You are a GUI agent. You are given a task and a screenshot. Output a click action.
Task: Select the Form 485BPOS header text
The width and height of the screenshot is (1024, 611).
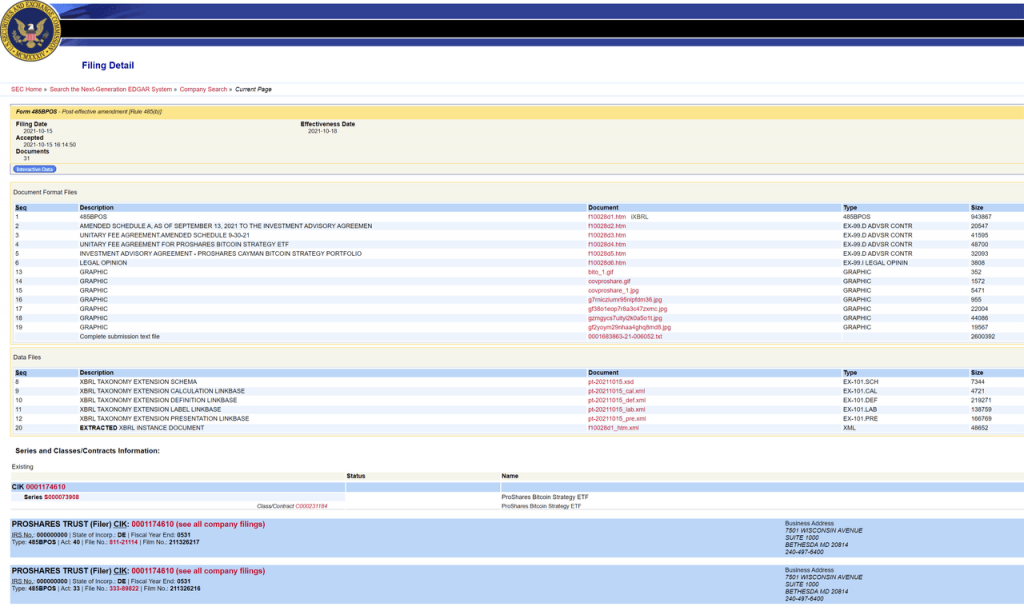(x=89, y=112)
